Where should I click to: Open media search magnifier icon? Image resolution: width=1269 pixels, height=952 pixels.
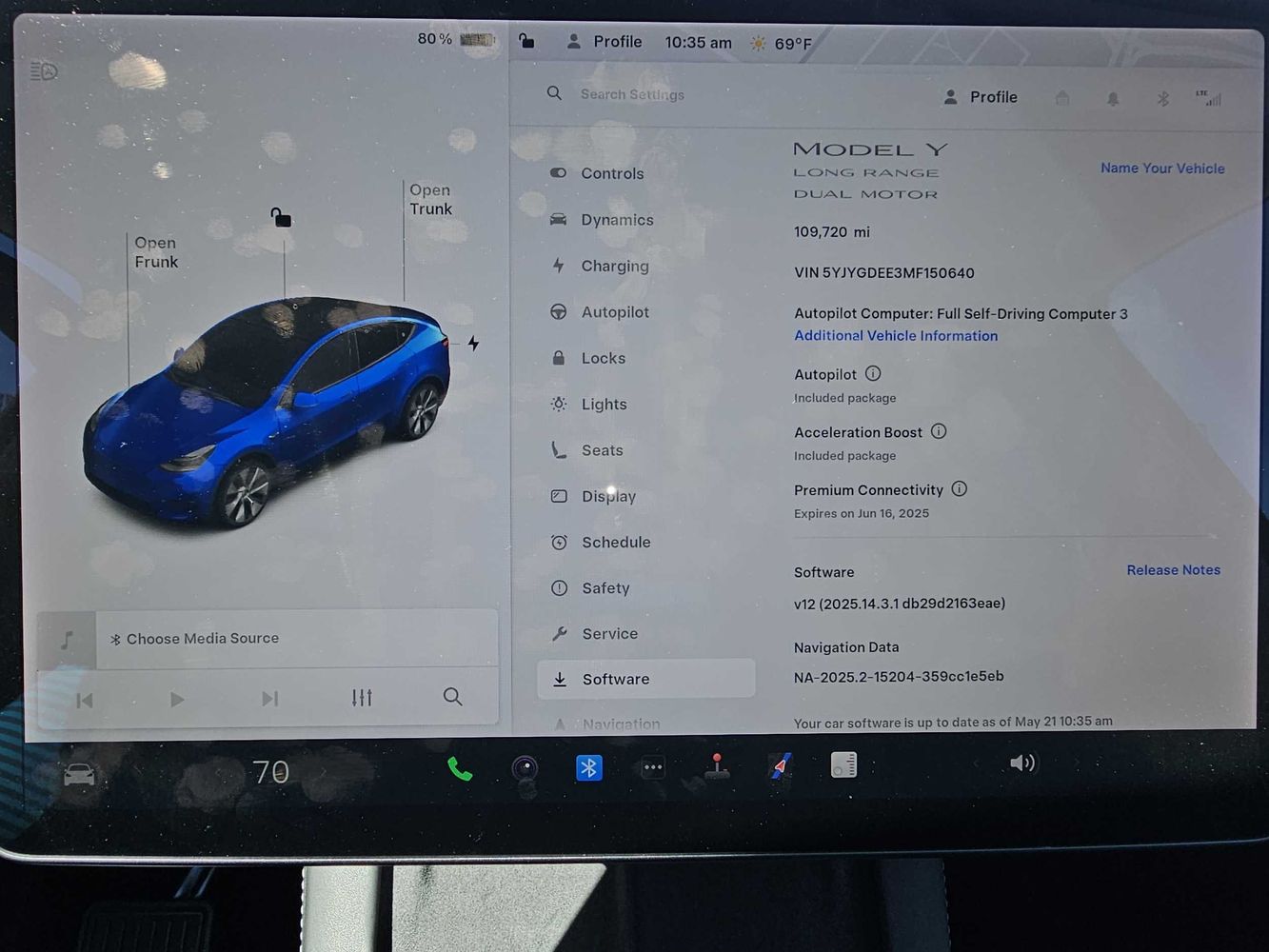(453, 697)
